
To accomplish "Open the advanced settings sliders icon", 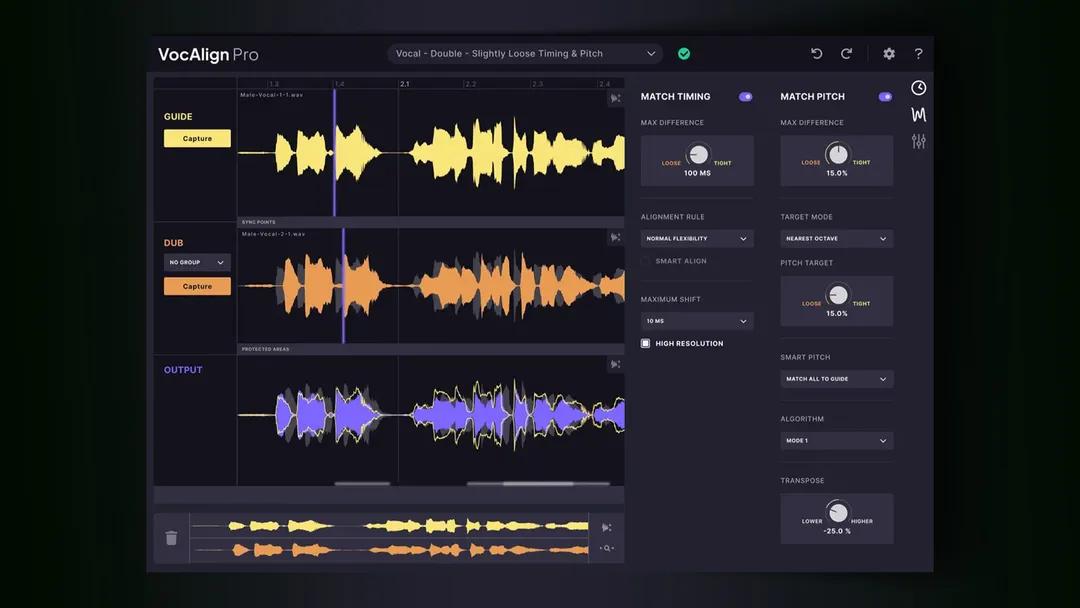I will pos(918,141).
